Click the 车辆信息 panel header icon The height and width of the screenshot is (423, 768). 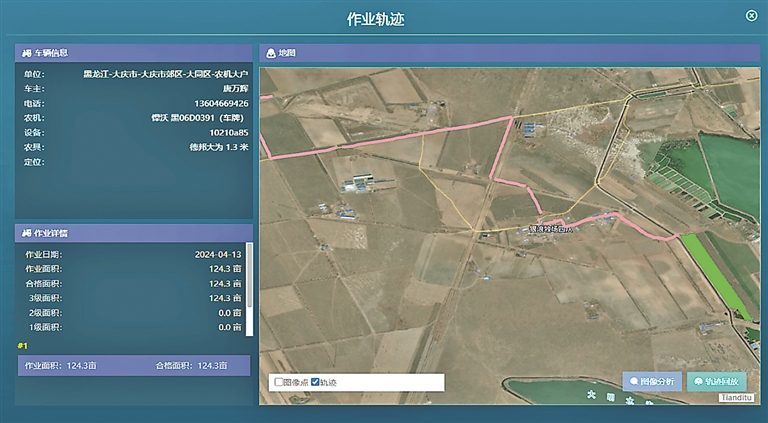click(26, 52)
